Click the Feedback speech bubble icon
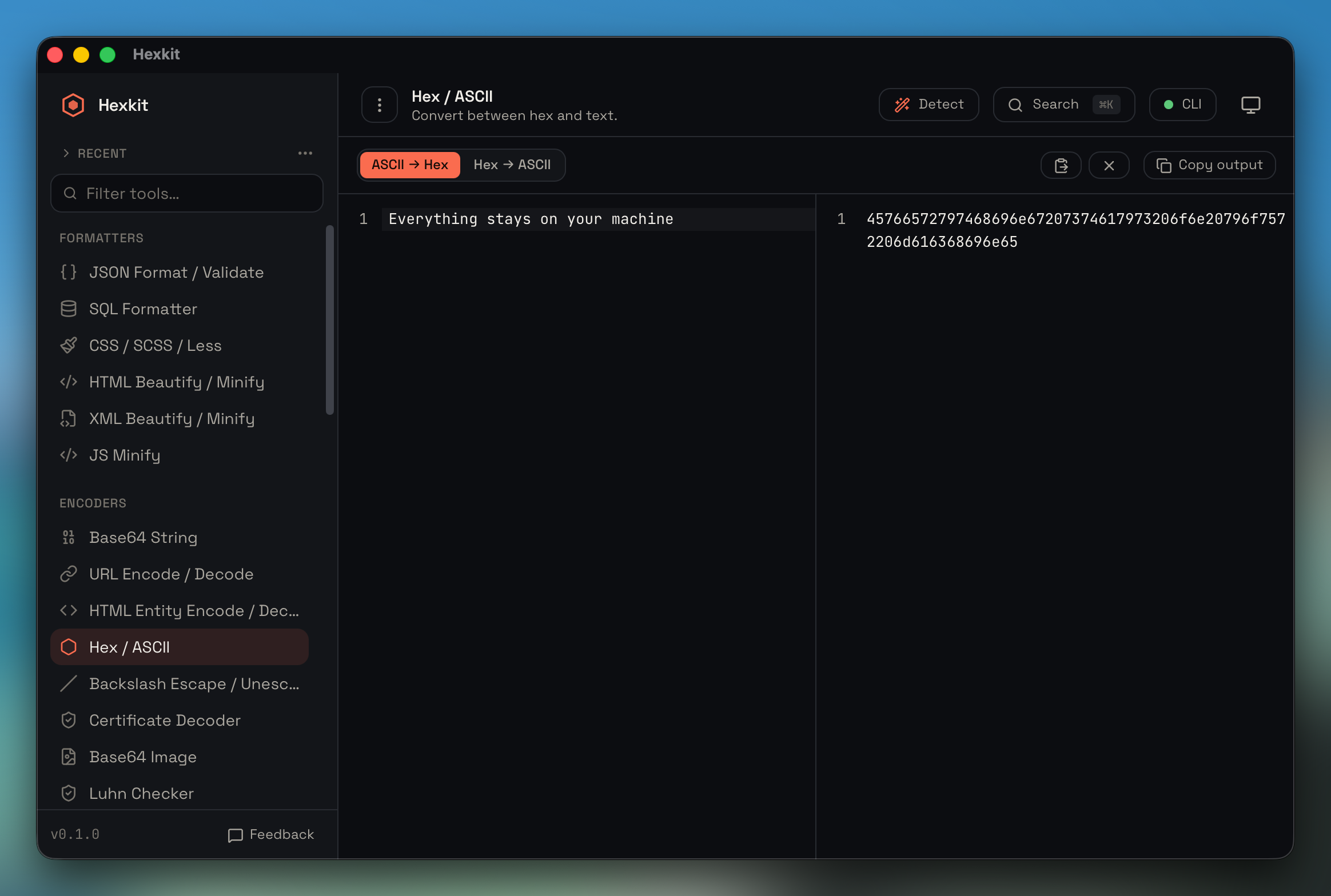 pos(236,835)
